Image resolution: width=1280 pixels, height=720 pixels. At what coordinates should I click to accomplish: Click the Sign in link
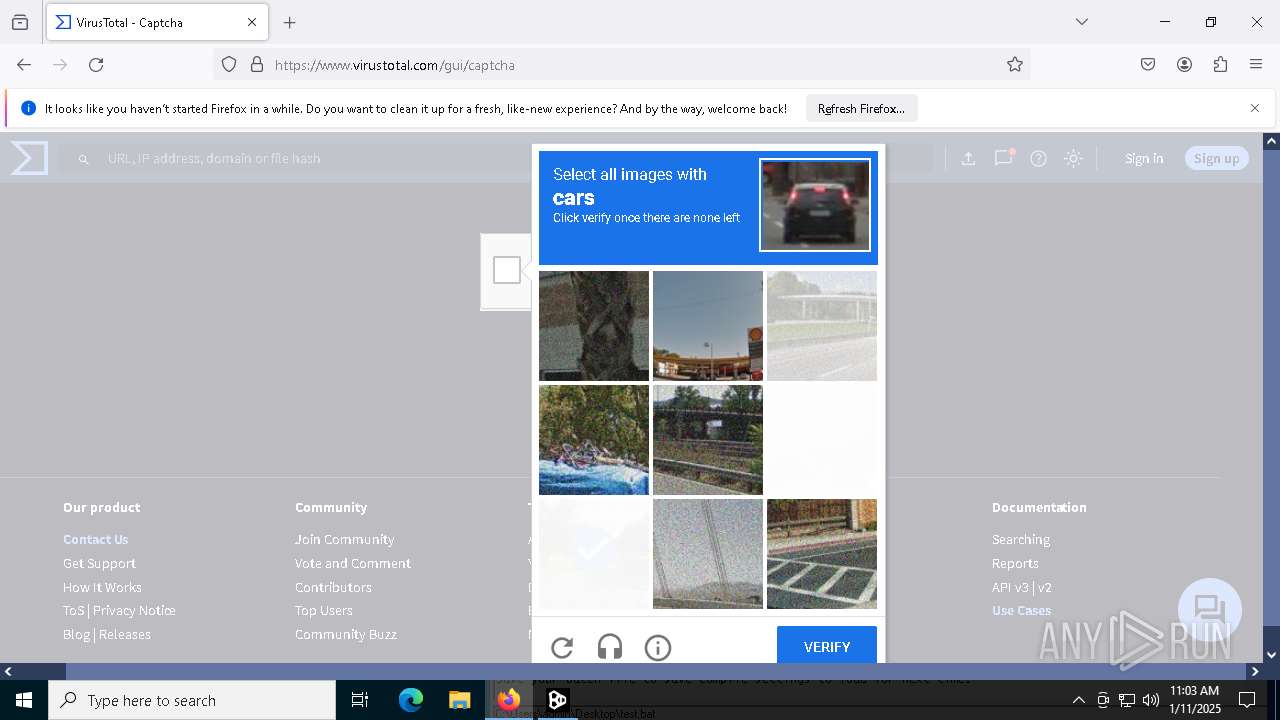click(1144, 158)
